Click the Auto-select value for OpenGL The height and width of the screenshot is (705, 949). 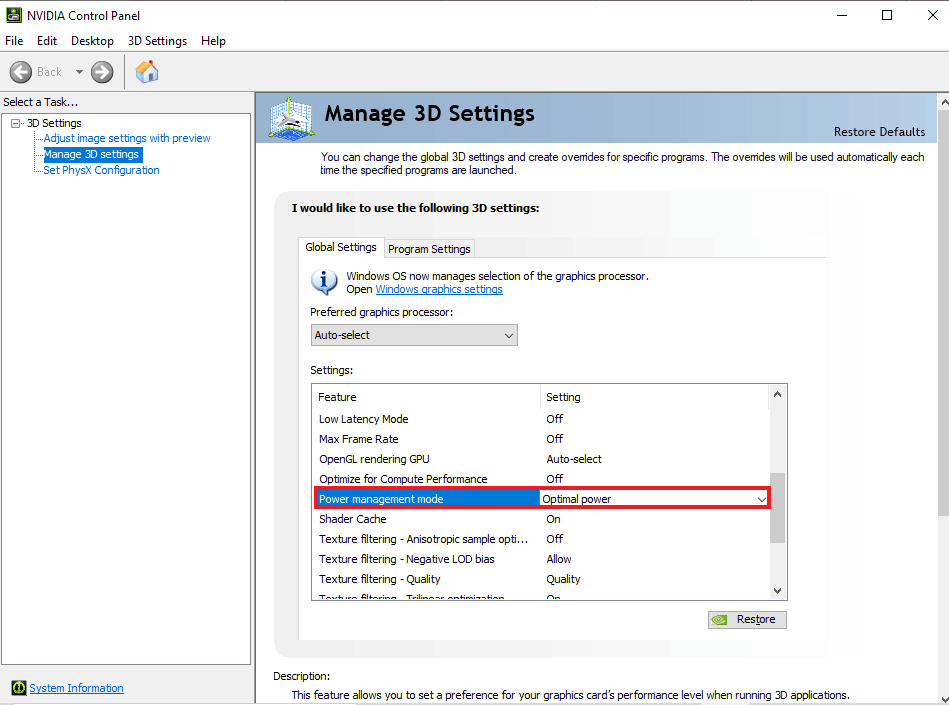[574, 459]
